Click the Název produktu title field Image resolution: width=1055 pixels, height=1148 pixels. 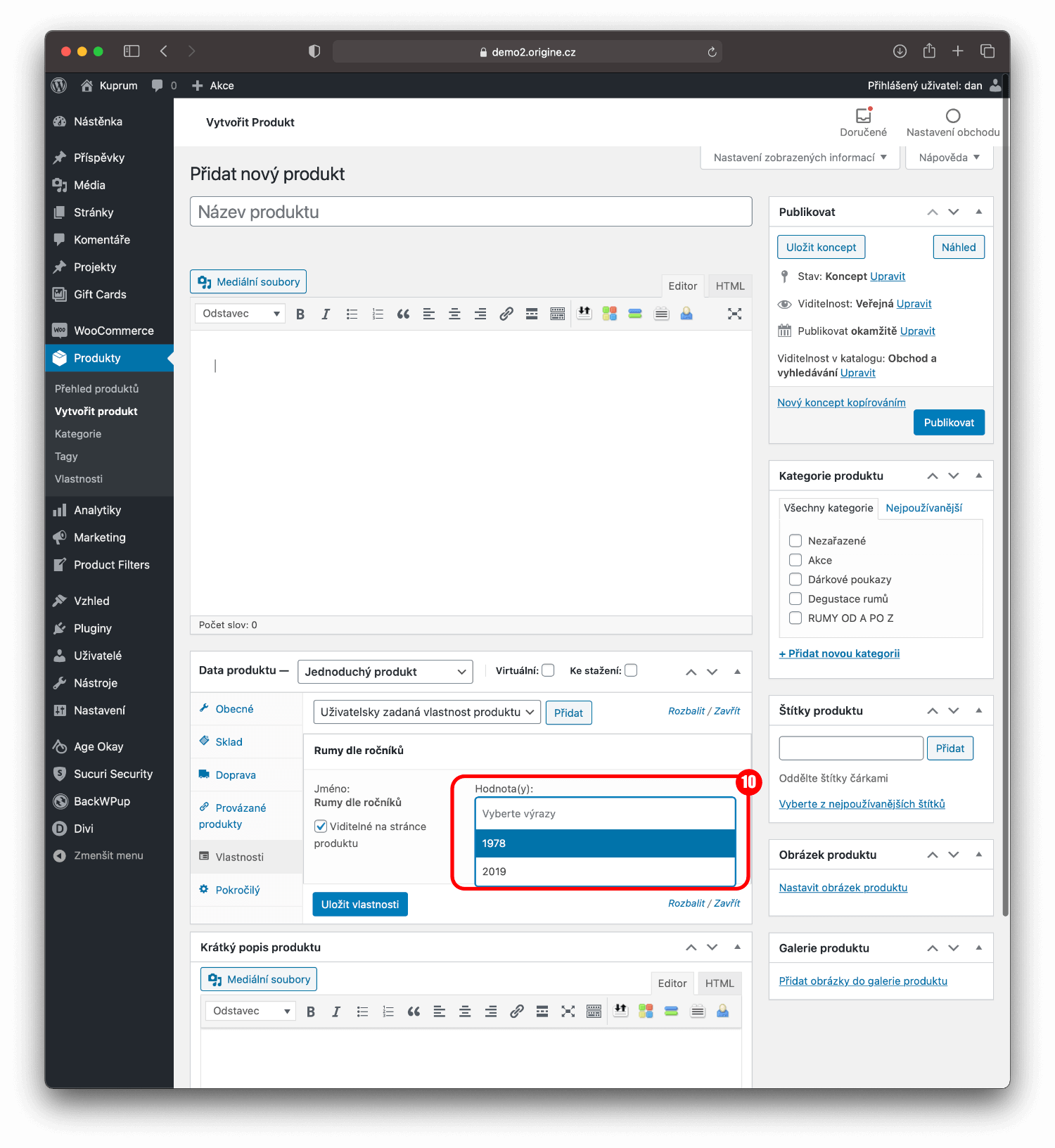[471, 212]
